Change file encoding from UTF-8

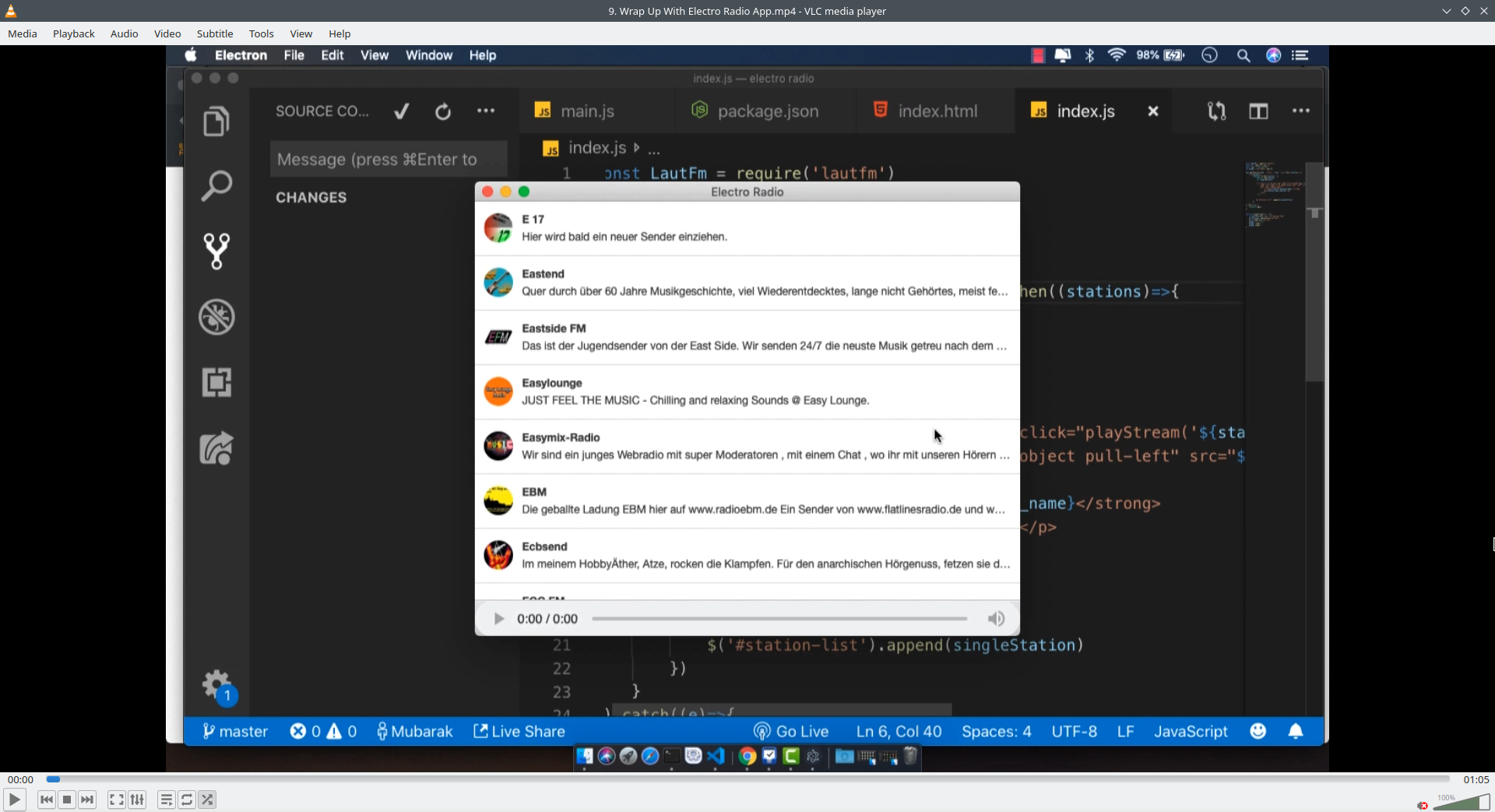(x=1074, y=731)
